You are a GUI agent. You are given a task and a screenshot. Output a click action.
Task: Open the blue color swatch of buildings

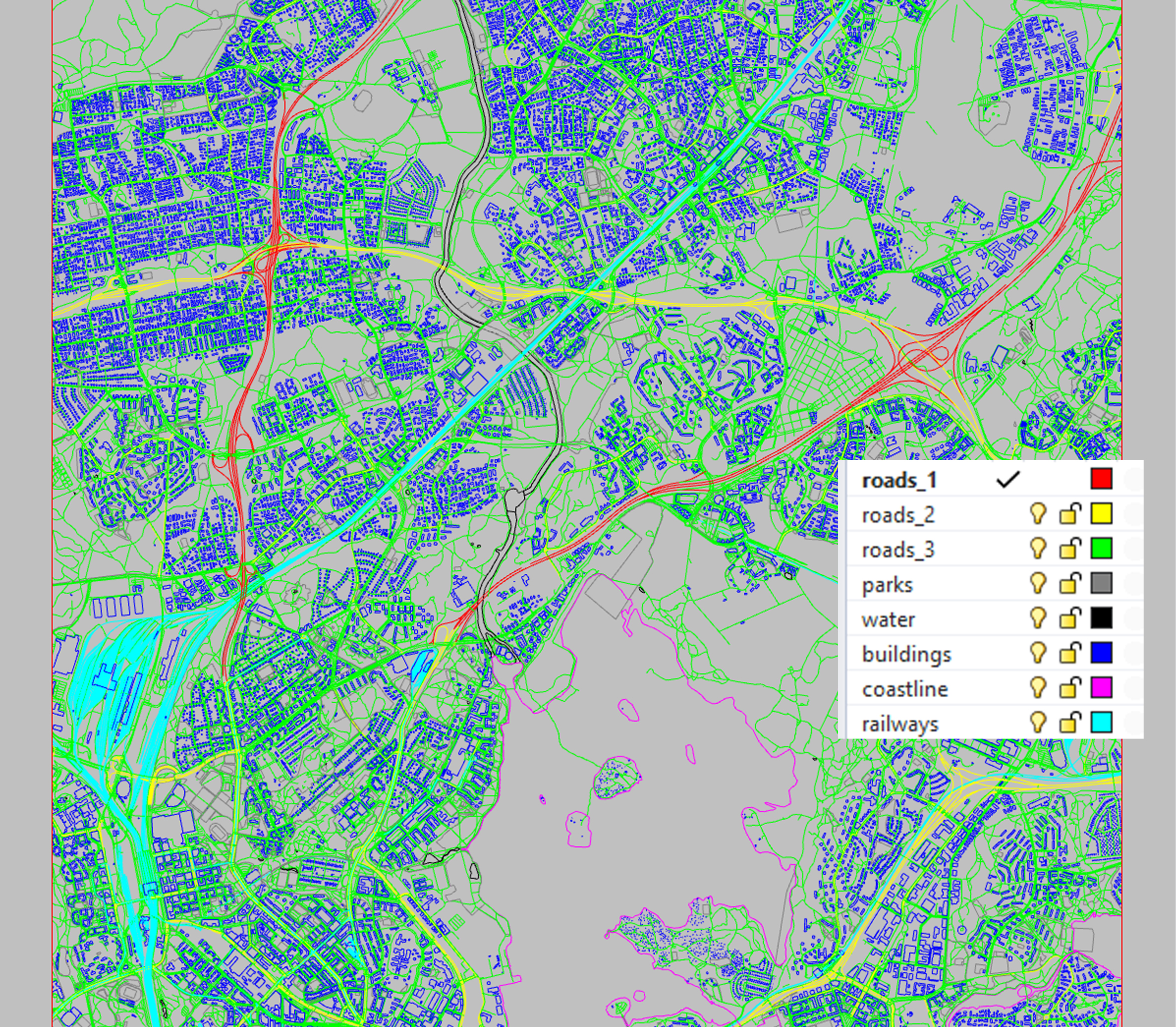(1101, 653)
